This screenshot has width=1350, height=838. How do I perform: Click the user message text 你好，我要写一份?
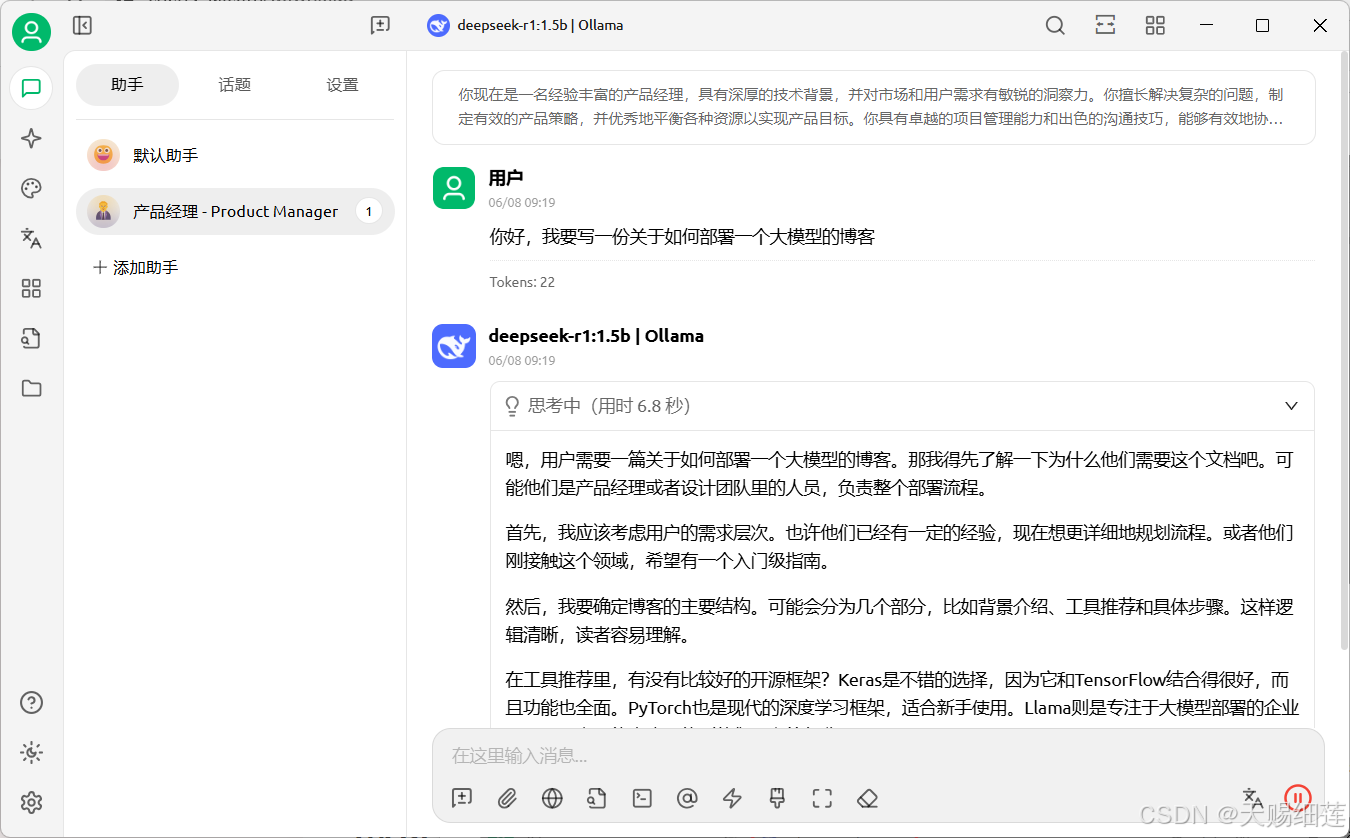[x=682, y=237]
